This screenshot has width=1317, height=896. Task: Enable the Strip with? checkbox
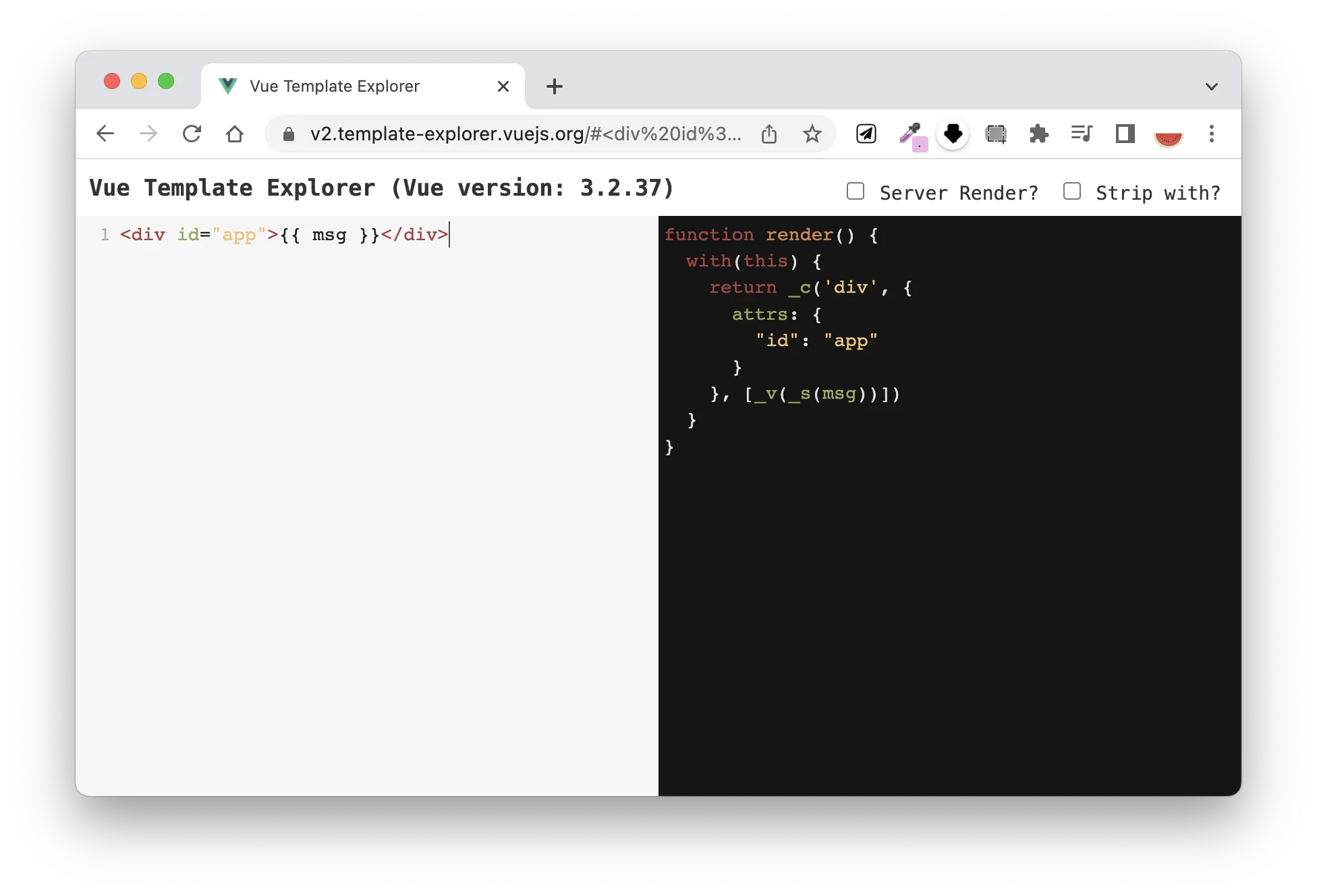coord(1071,192)
